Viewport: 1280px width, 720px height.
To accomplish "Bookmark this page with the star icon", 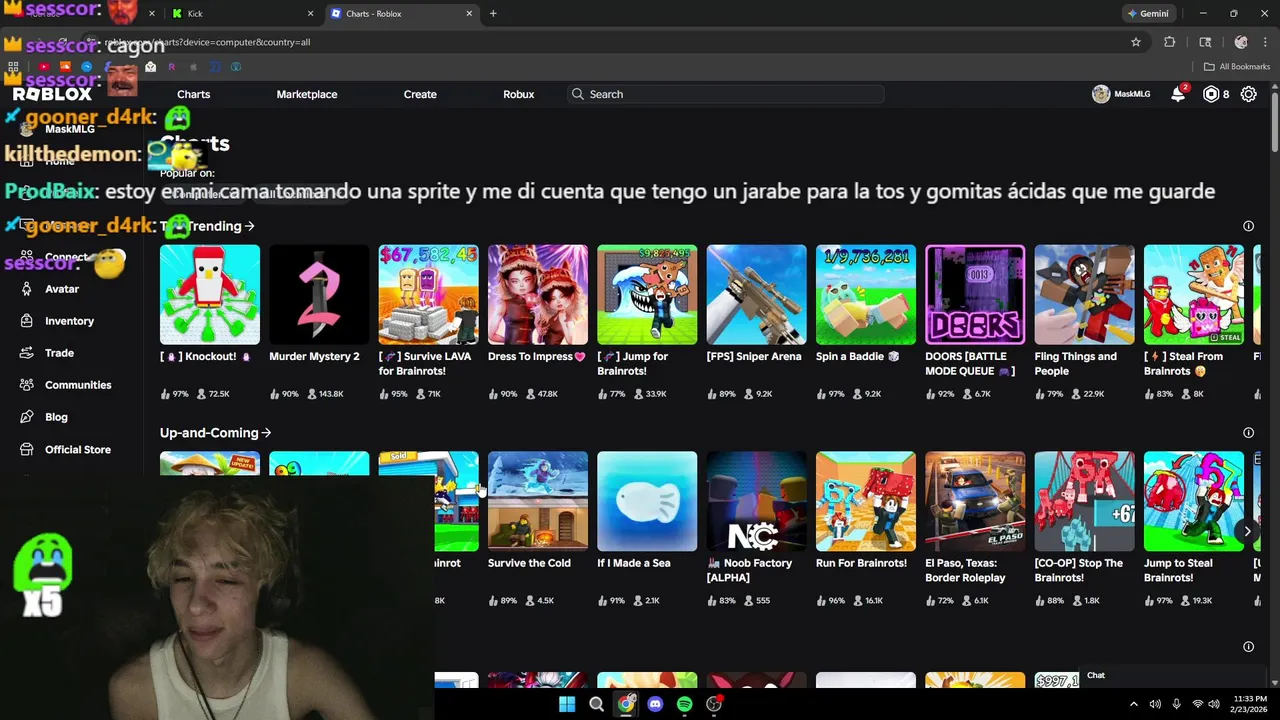I will (1136, 42).
